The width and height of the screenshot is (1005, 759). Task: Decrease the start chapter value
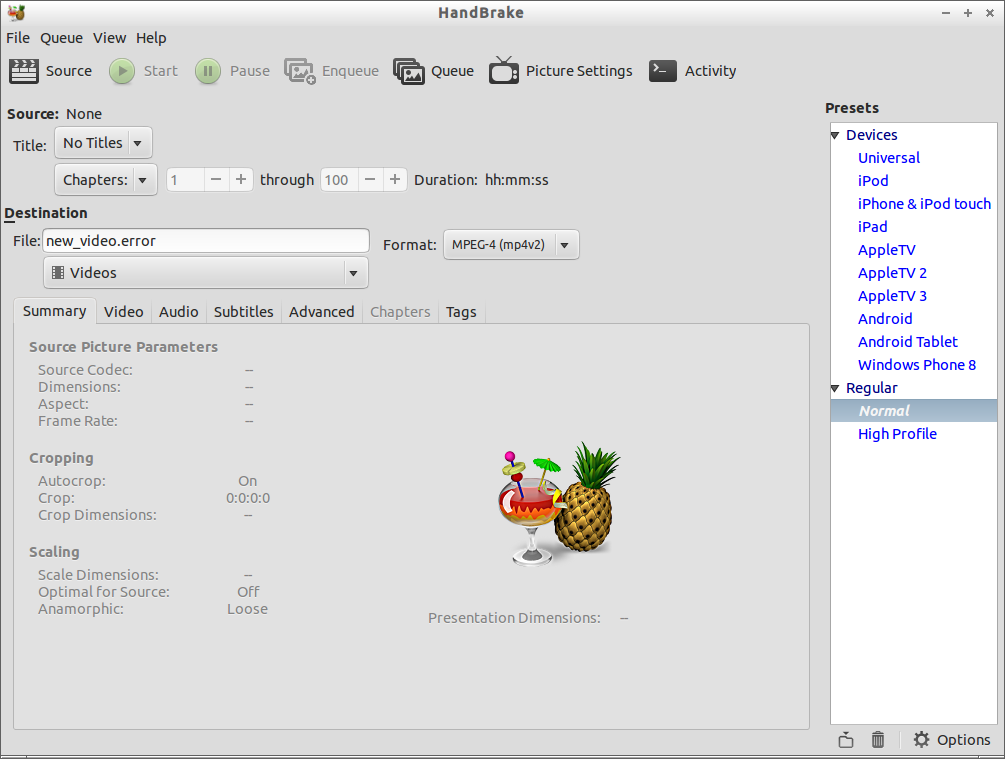[x=216, y=179]
